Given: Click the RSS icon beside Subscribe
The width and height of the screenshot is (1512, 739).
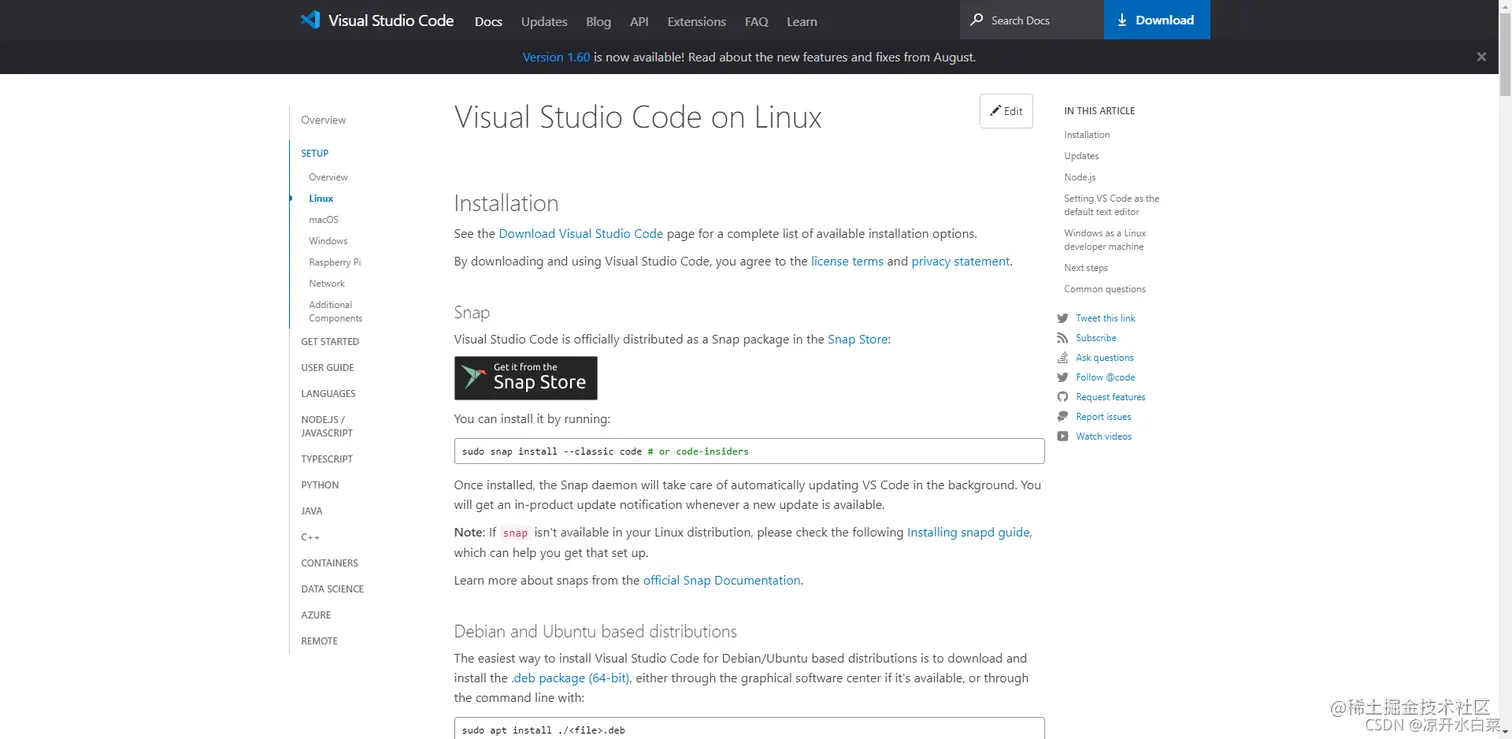Looking at the screenshot, I should pos(1063,338).
